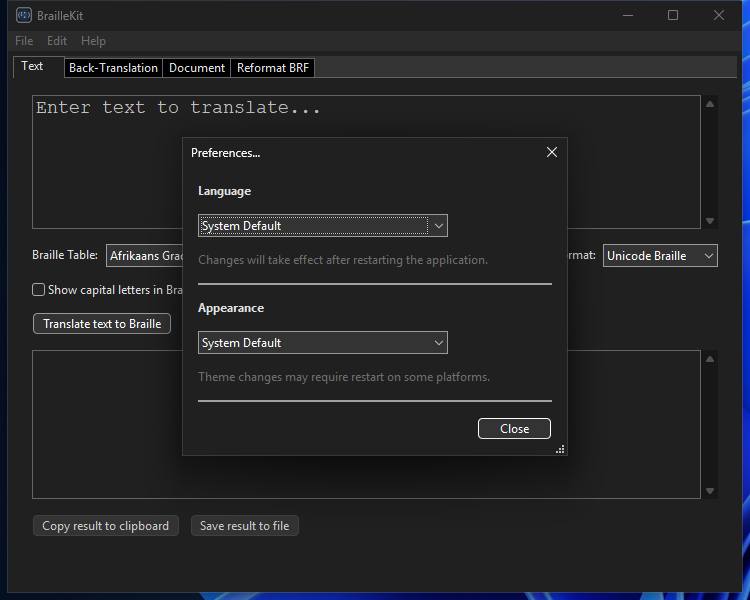Click the Enter text to translate input area
Screen dimensions: 750x600
point(366,162)
